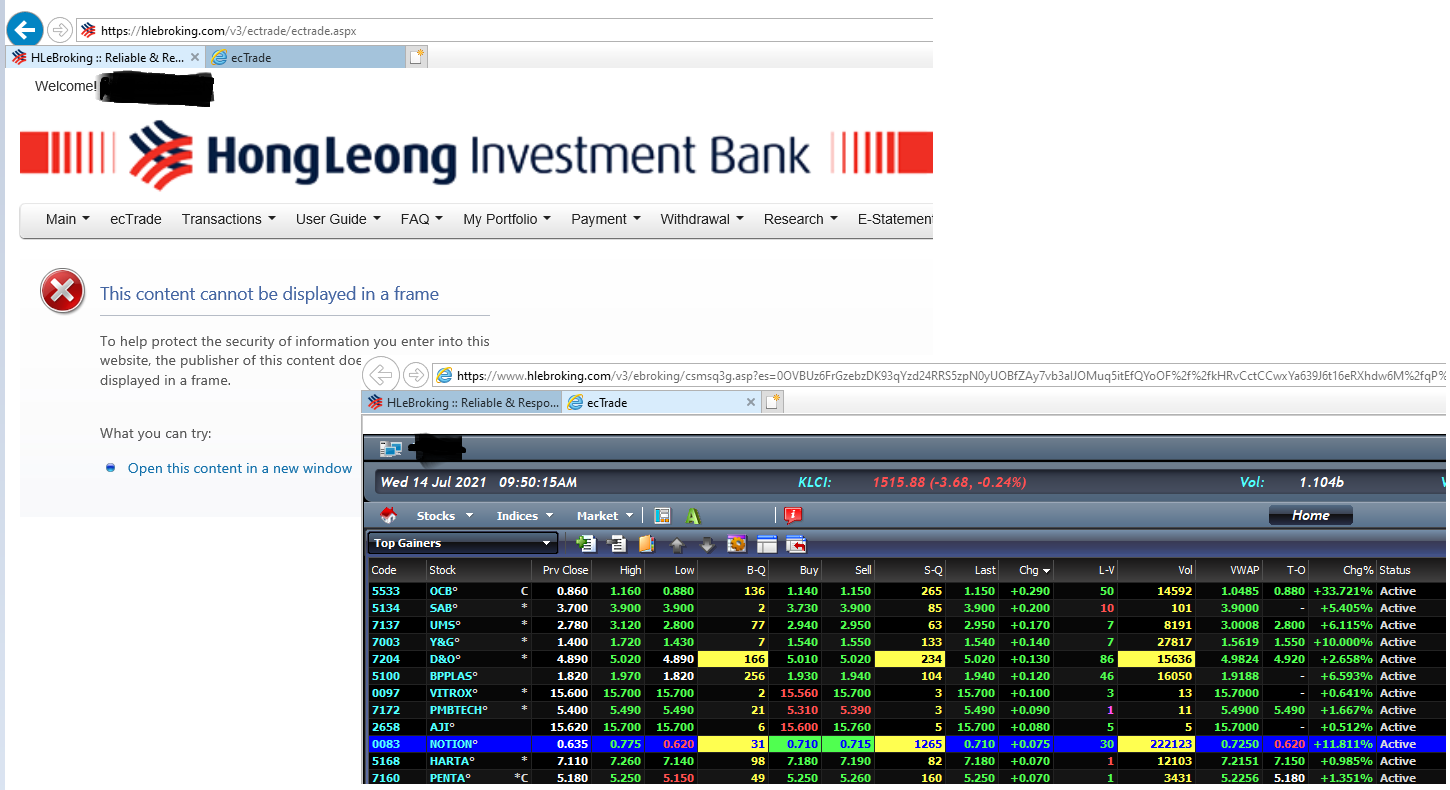Screen dimensions: 1450x790
Task: Click the back arrow in the front ecTrade window
Action: (379, 375)
